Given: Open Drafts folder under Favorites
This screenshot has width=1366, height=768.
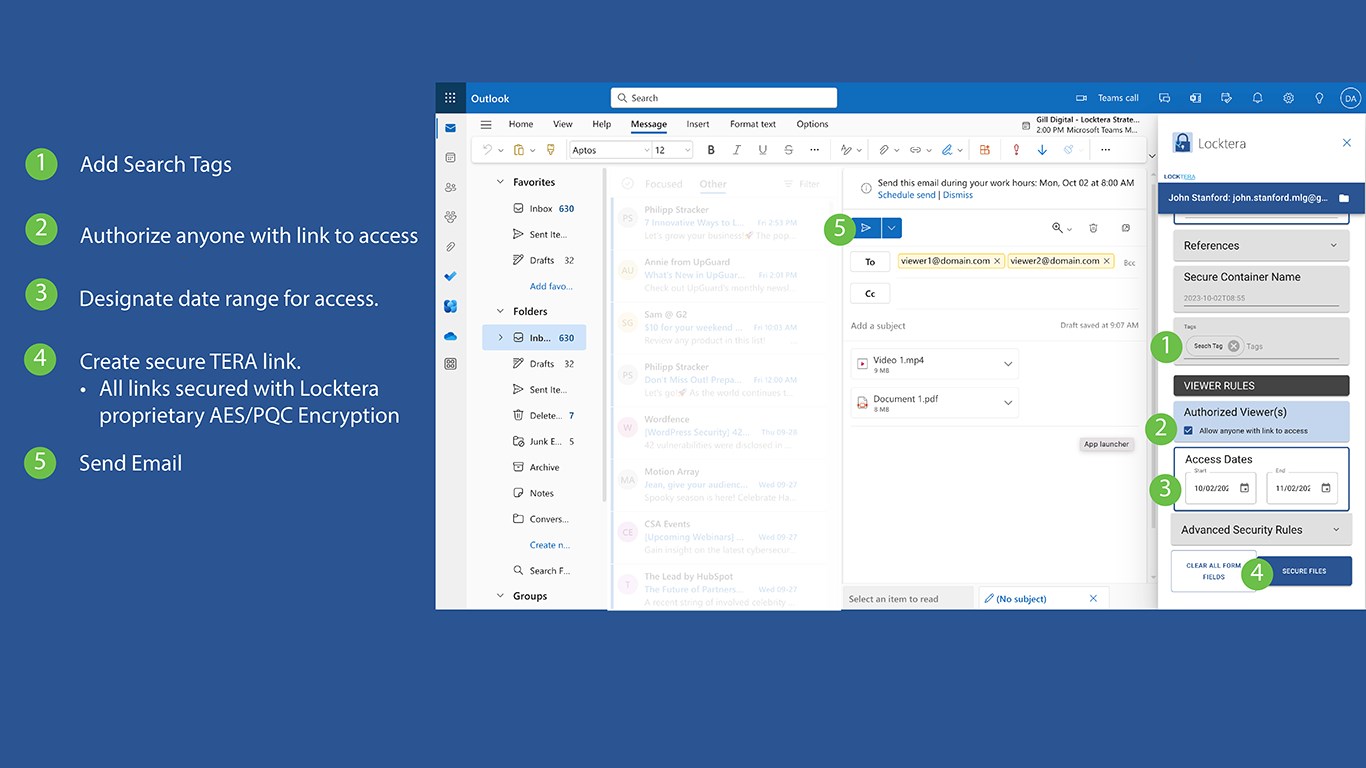Looking at the screenshot, I should pos(543,260).
